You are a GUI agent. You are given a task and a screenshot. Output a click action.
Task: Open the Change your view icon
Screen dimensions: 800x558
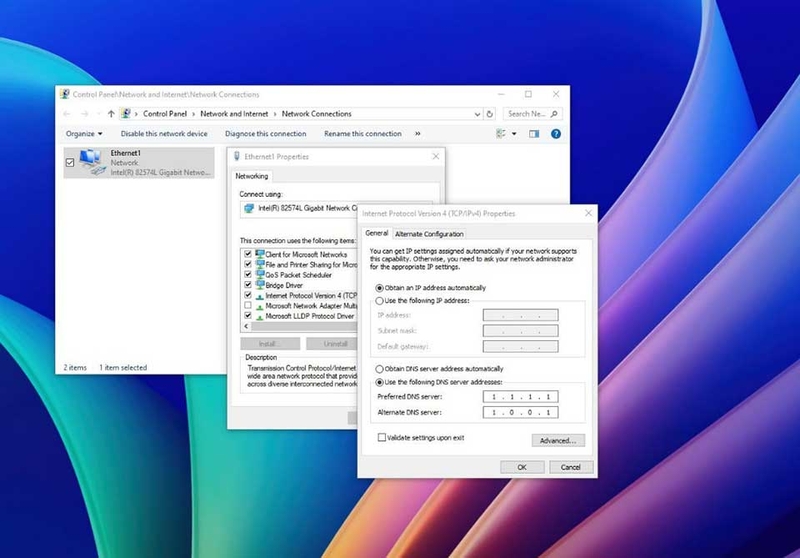(x=501, y=134)
